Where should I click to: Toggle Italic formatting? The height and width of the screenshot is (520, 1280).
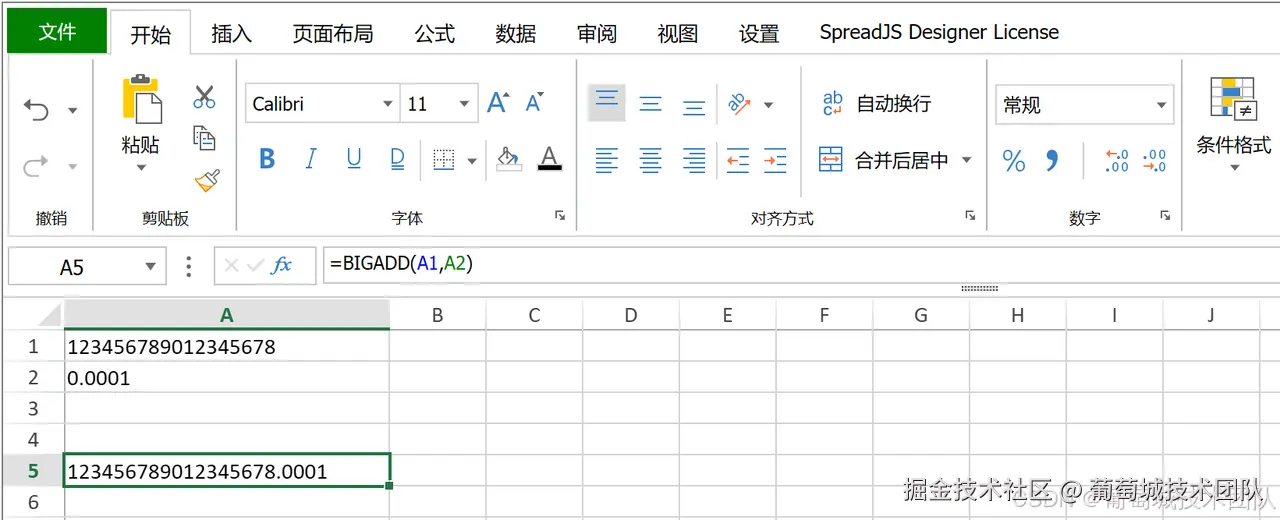click(310, 159)
